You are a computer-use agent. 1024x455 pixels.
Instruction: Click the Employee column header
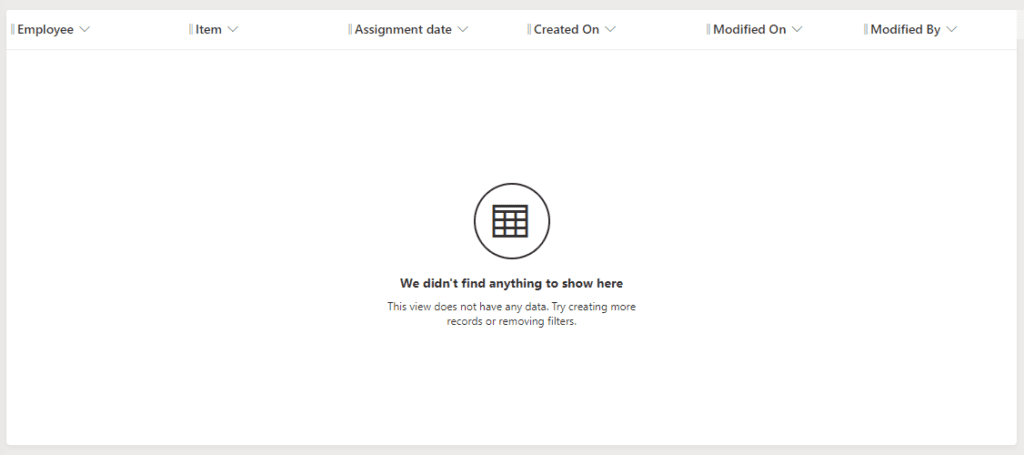click(x=45, y=30)
